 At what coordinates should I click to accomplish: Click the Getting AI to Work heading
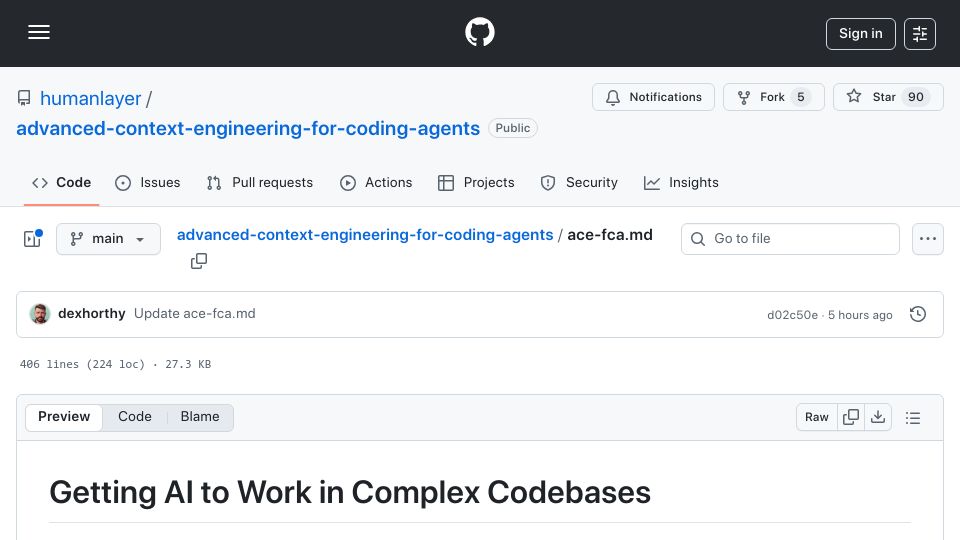pos(350,492)
